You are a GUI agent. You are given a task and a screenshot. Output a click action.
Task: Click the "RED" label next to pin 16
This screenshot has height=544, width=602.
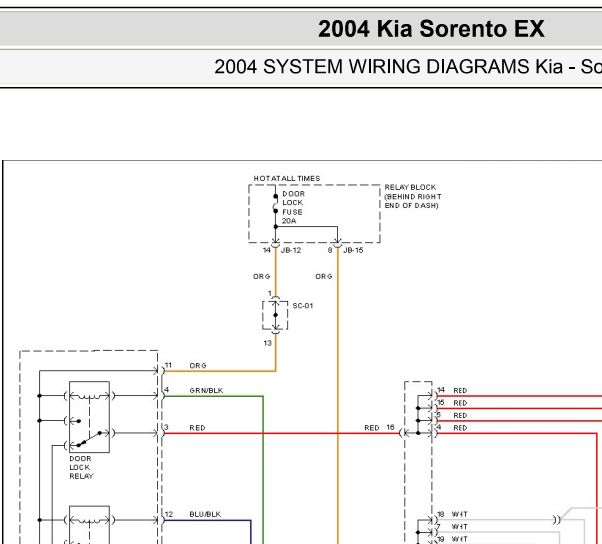pos(372,428)
